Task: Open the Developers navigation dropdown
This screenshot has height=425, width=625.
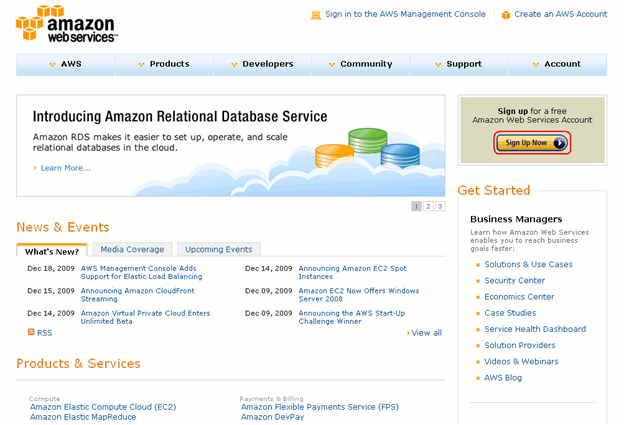Action: pos(263,64)
